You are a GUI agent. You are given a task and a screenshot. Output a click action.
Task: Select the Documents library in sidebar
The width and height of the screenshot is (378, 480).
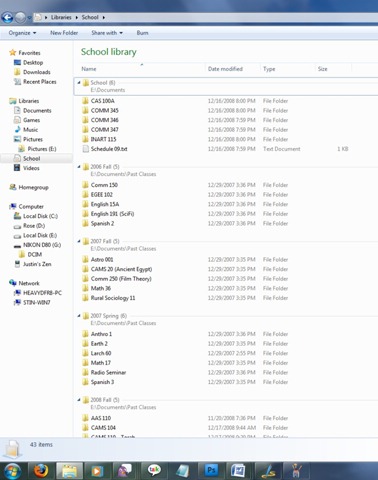tap(37, 110)
